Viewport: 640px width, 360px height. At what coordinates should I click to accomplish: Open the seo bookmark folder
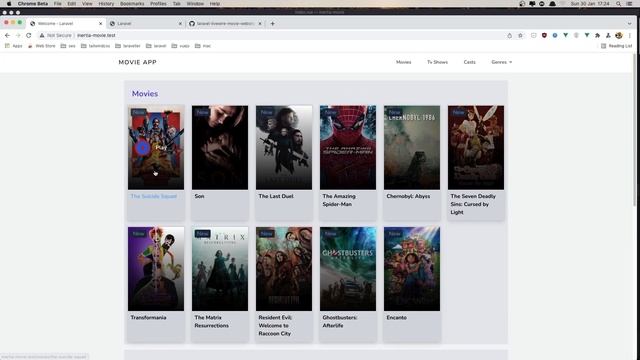pyautogui.click(x=68, y=46)
